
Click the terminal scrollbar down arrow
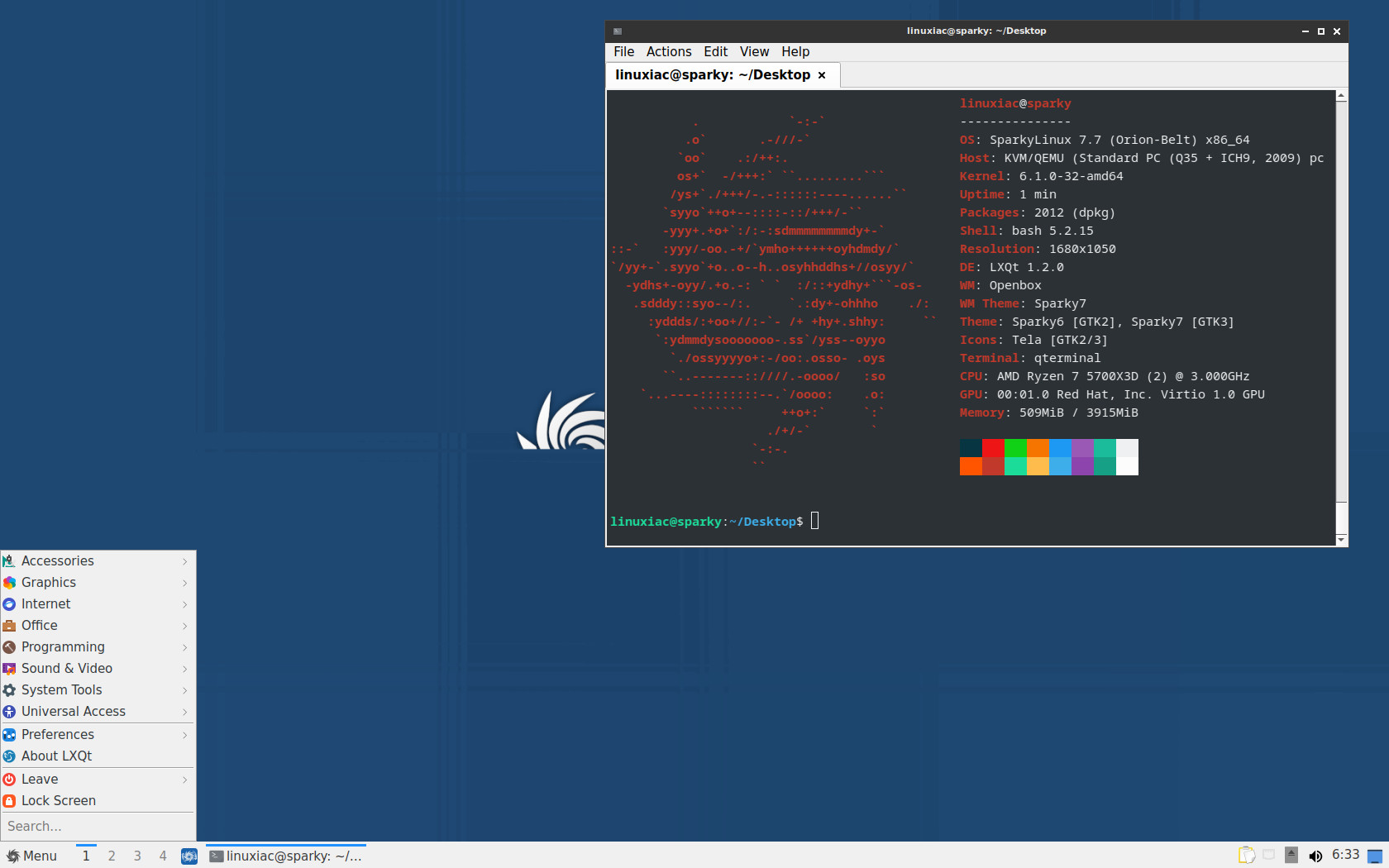[1341, 540]
